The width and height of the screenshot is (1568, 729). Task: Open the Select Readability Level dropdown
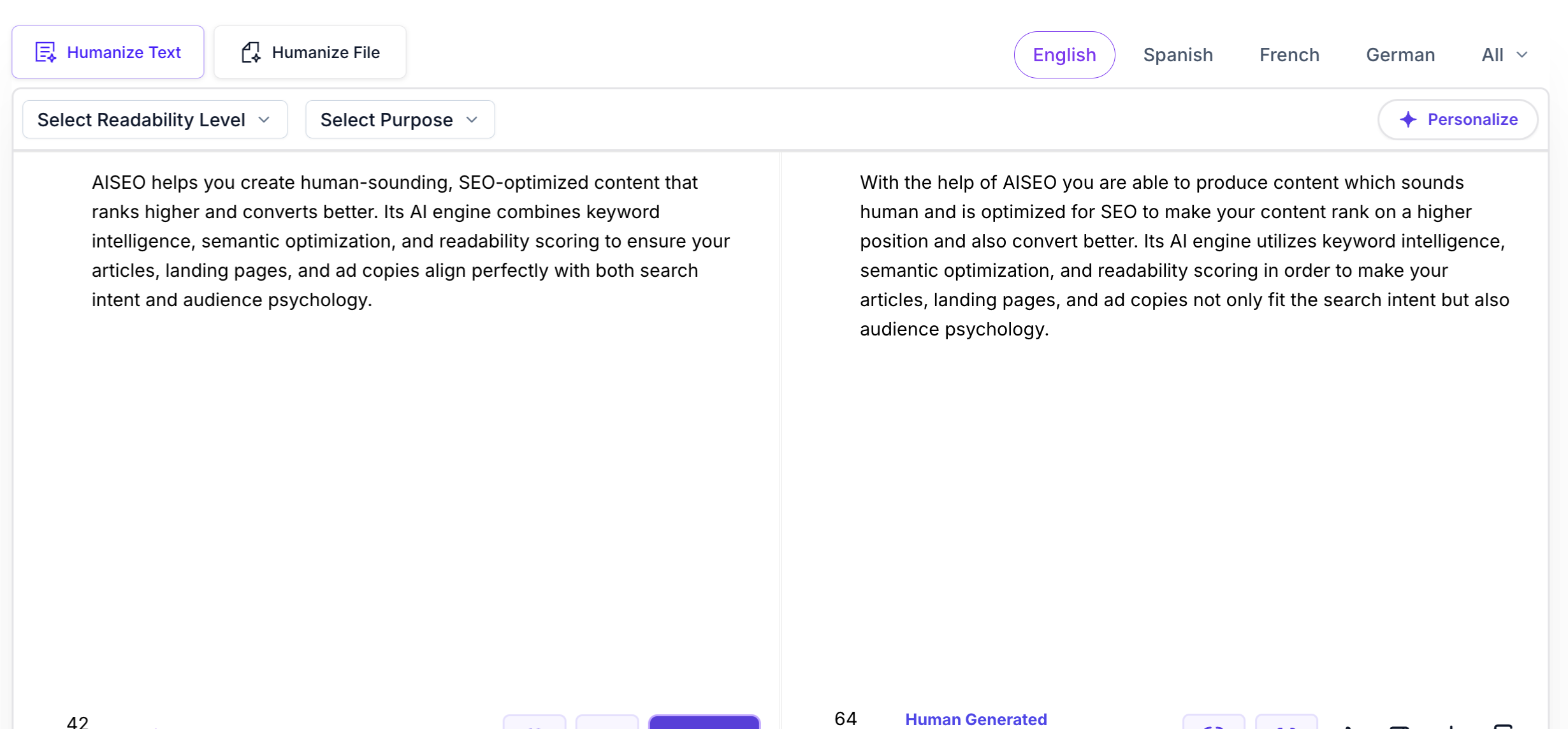click(x=155, y=119)
